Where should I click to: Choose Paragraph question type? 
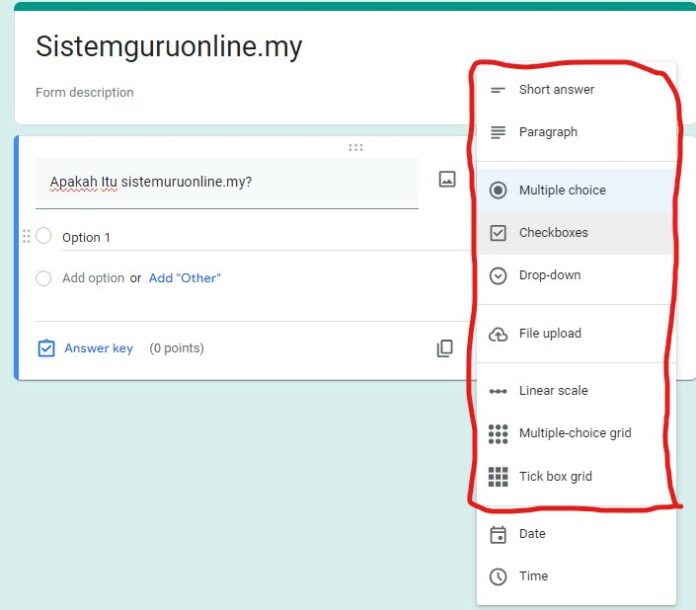point(576,132)
